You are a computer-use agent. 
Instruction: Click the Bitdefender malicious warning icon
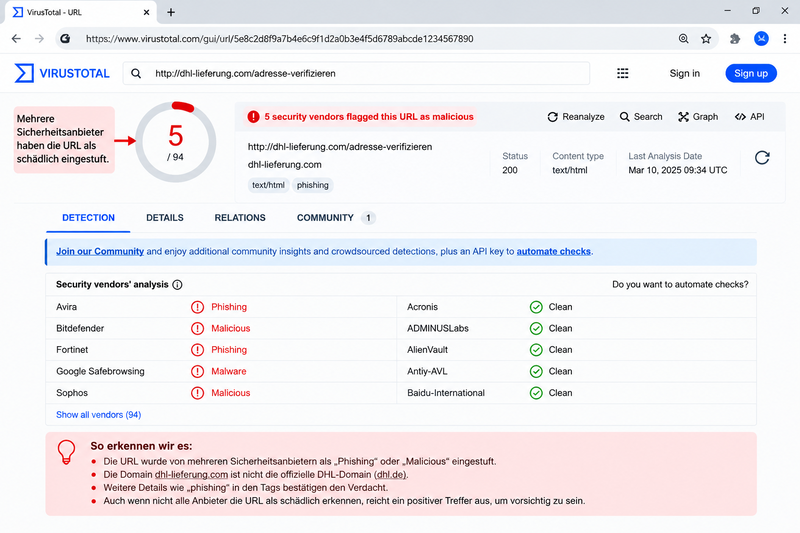[197, 328]
